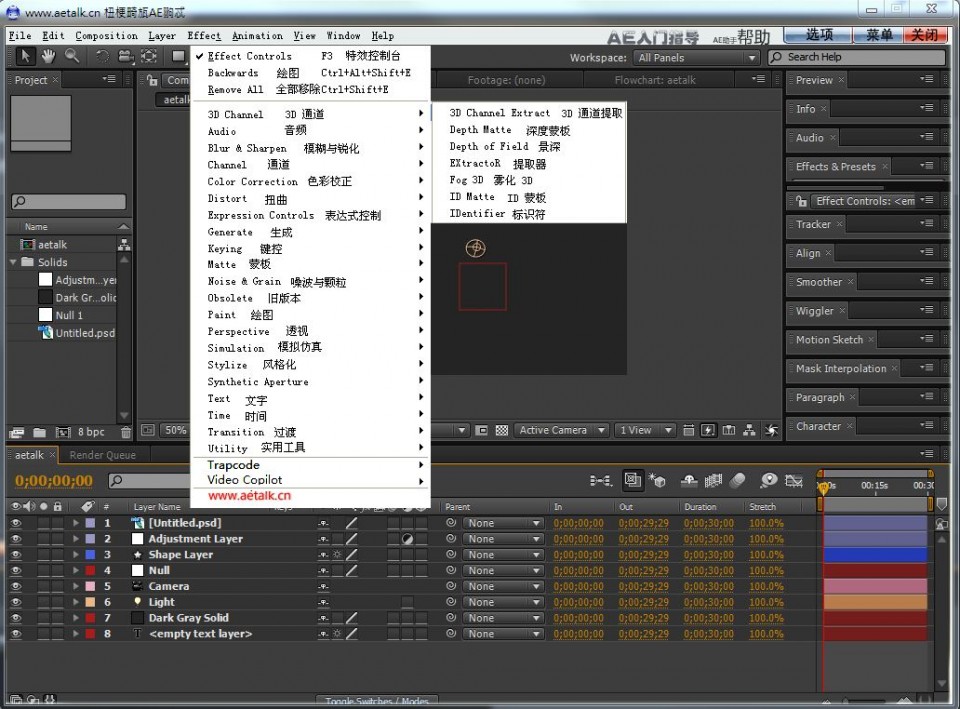The width and height of the screenshot is (960, 709).
Task: Click the trash icon in Project panel
Action: pos(125,432)
